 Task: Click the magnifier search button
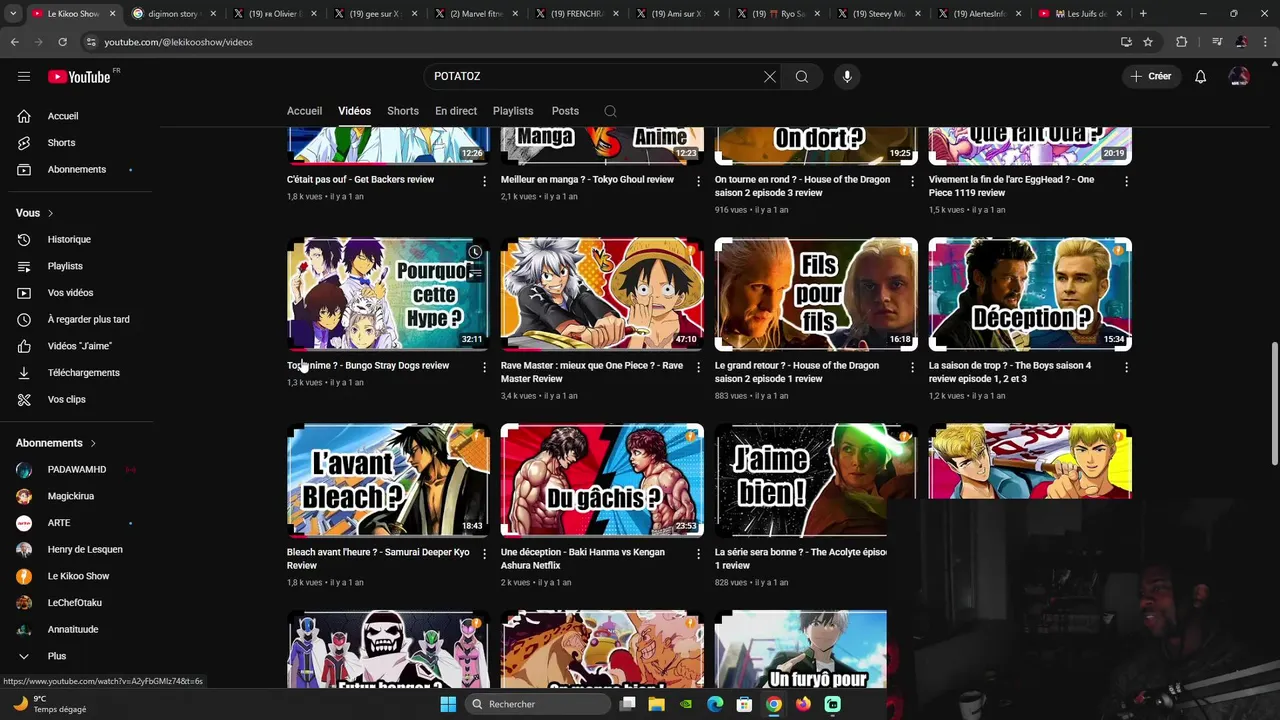tap(802, 76)
